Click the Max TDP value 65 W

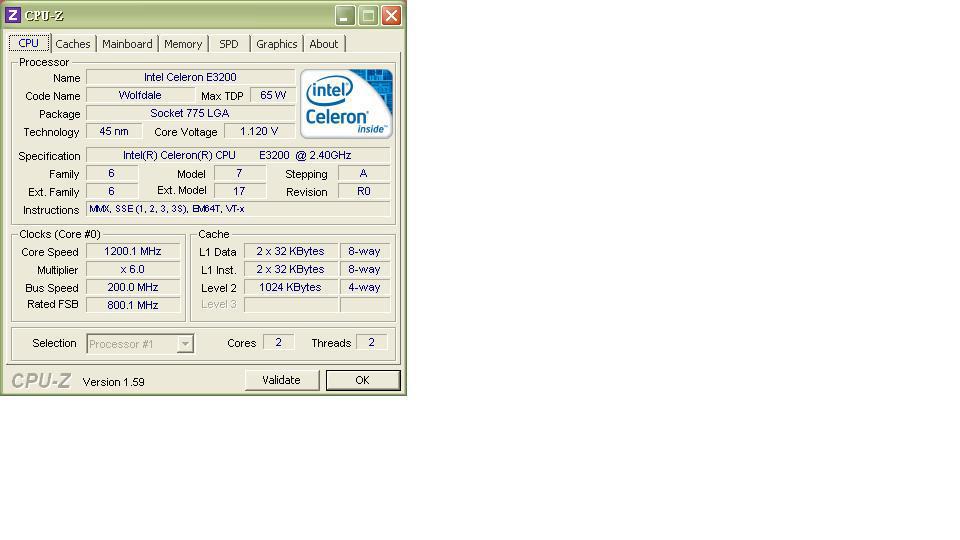[272, 95]
